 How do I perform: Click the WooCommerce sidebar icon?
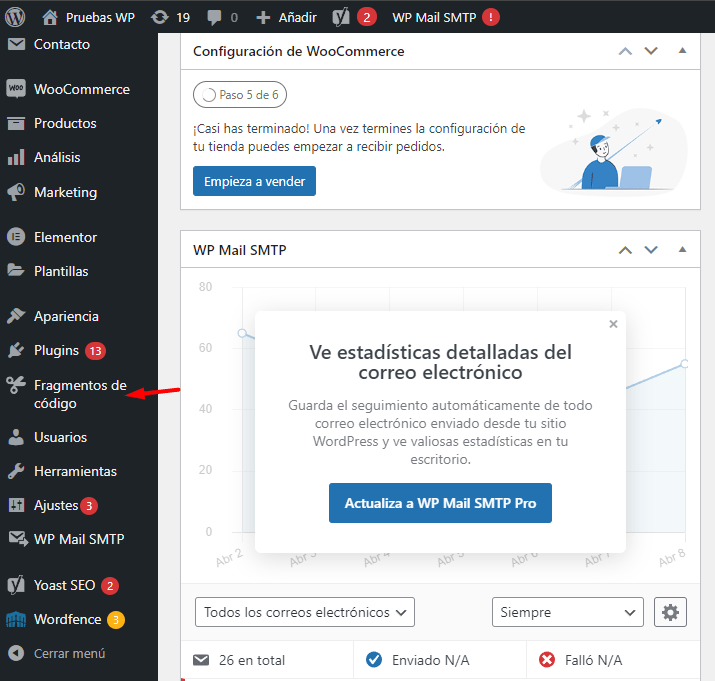click(x=16, y=88)
